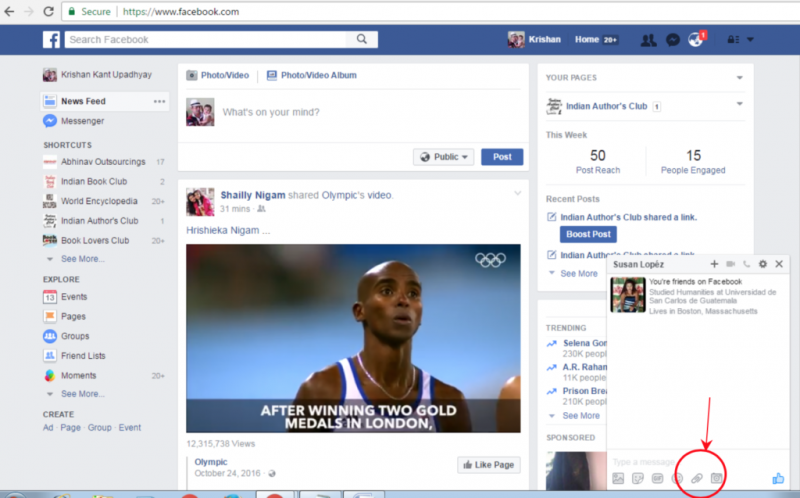The height and width of the screenshot is (498, 800).
Task: Open Messenger from left sidebar
Action: coord(73,121)
